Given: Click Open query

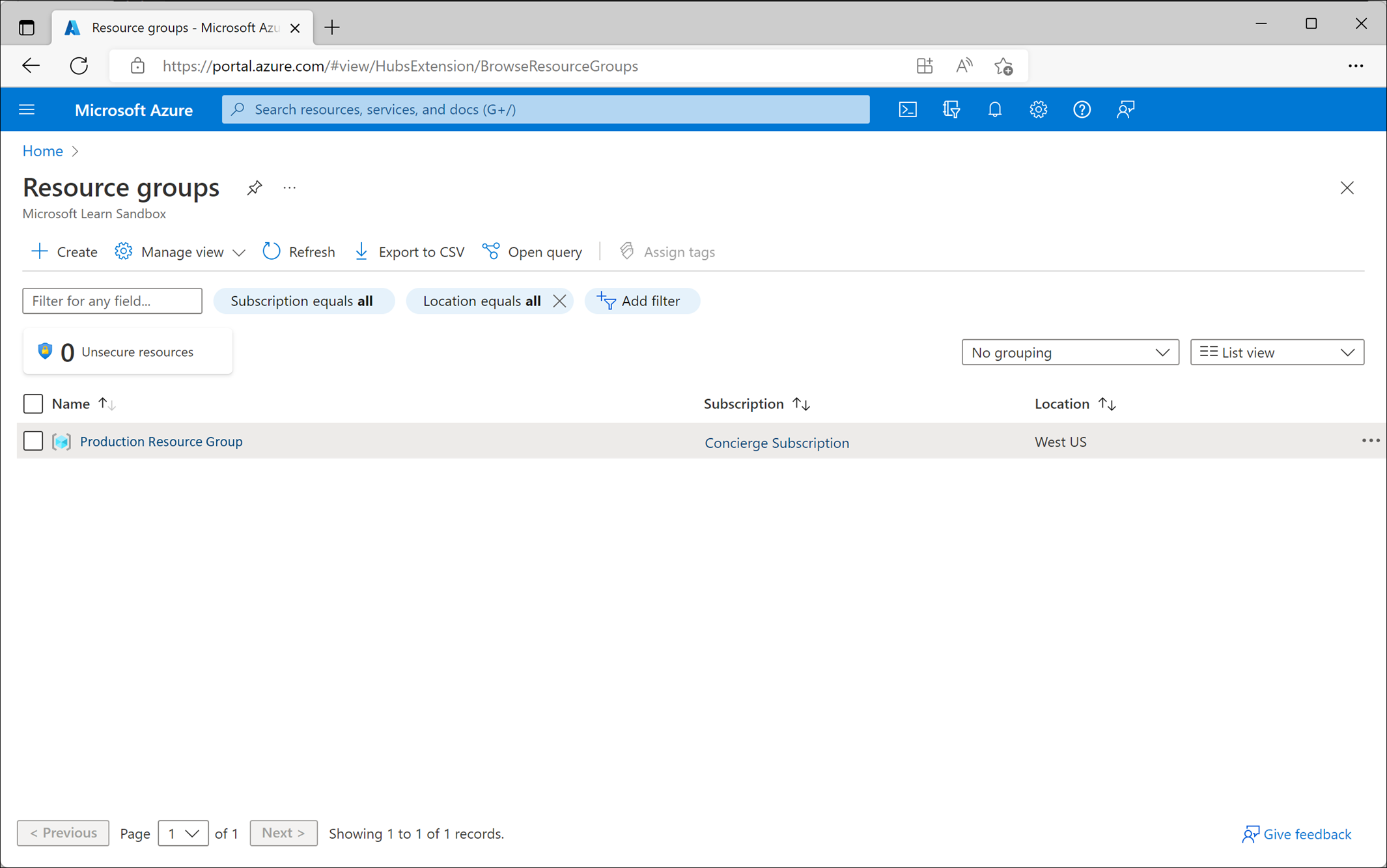Looking at the screenshot, I should pos(533,252).
